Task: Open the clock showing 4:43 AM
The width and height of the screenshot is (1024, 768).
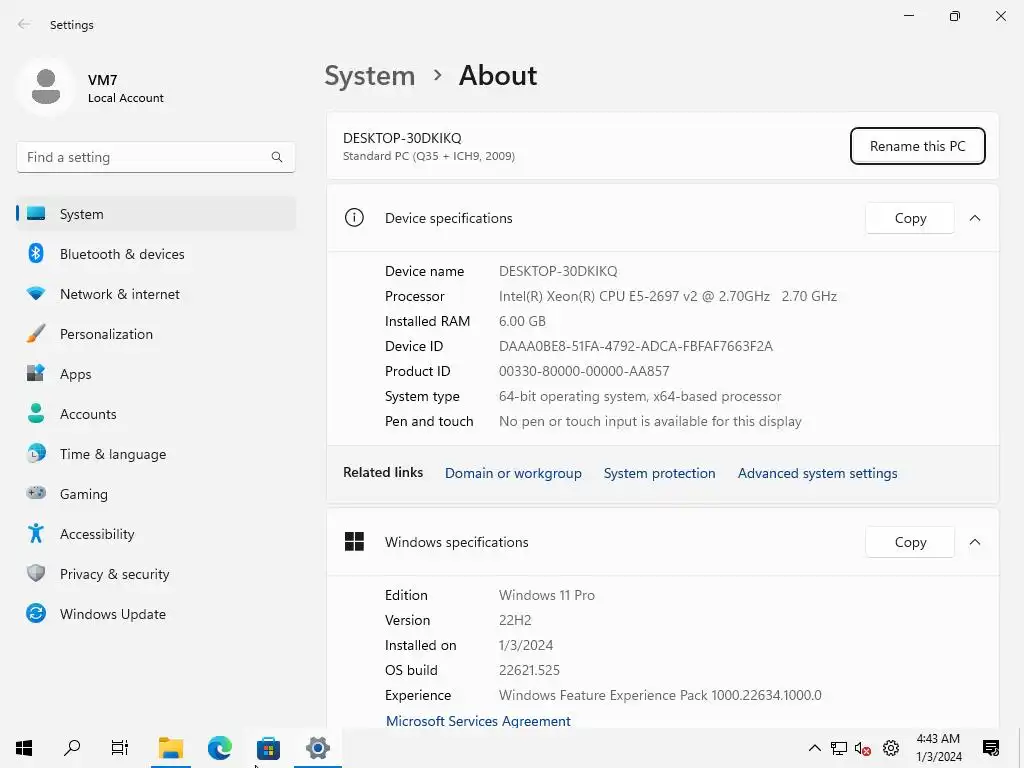Action: point(938,748)
